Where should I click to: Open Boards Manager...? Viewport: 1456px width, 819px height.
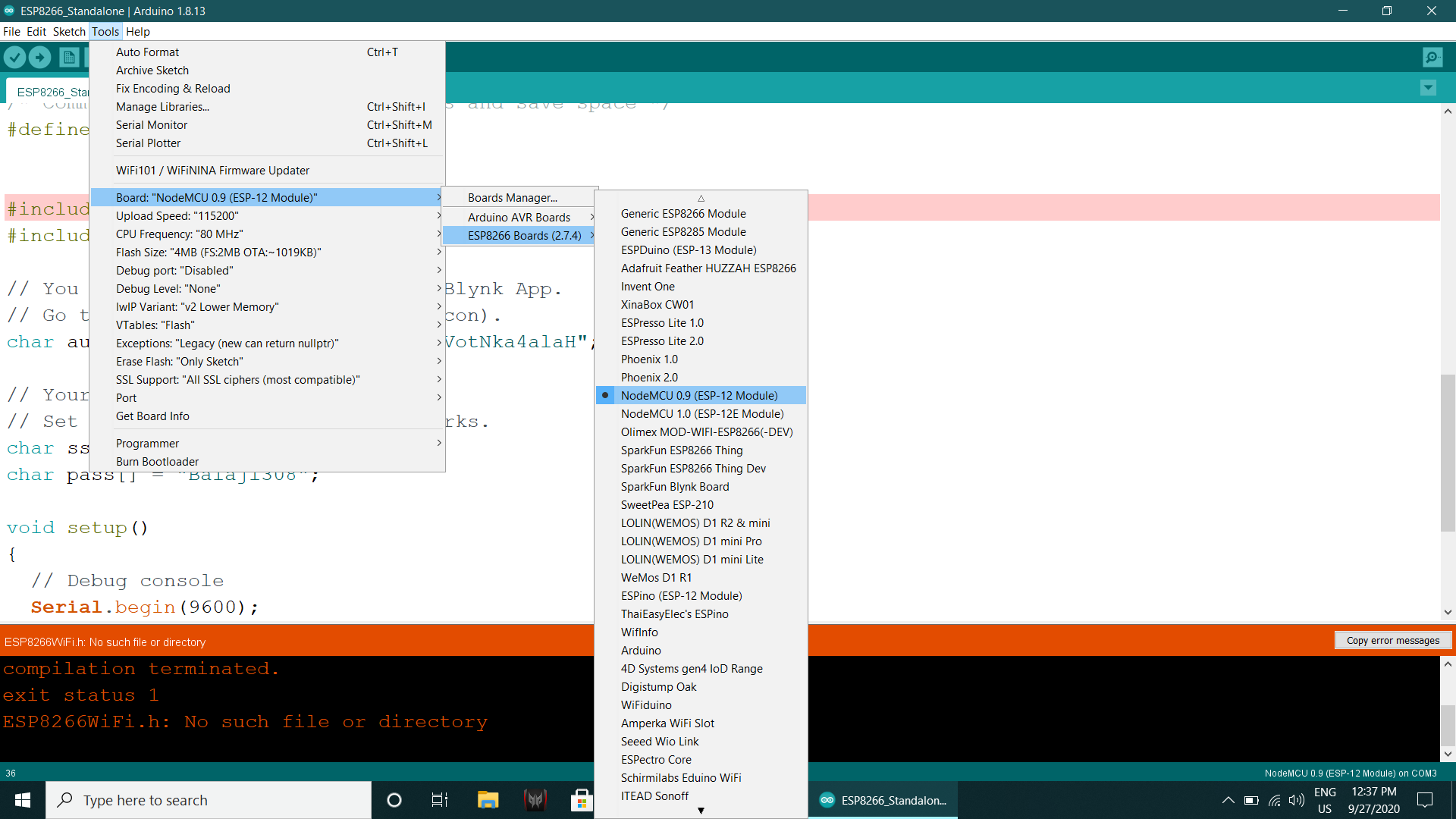point(519,198)
